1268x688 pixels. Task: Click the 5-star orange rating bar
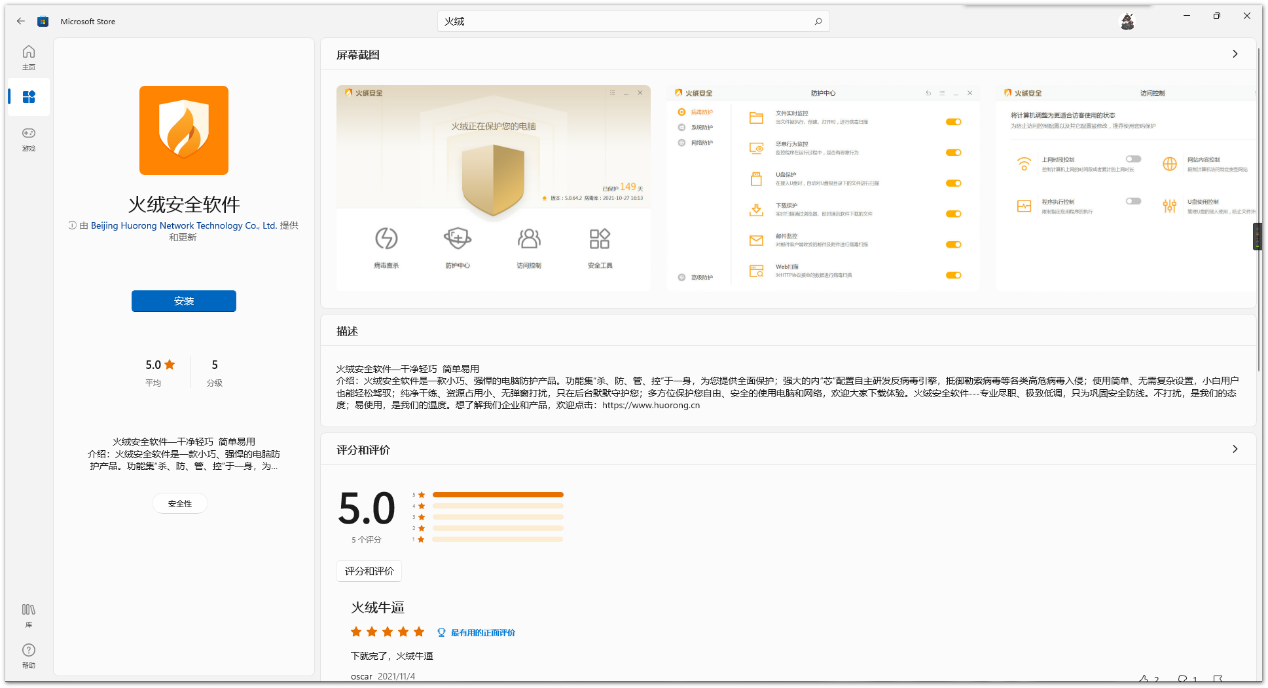click(x=498, y=494)
